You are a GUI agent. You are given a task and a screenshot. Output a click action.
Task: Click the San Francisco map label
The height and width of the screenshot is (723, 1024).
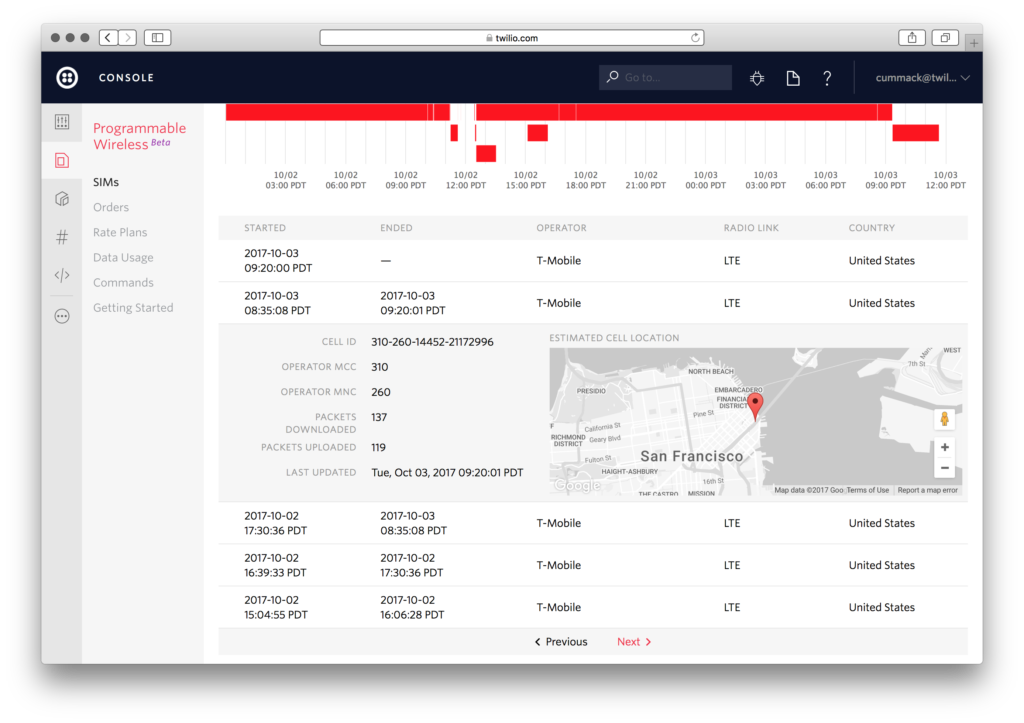(x=692, y=456)
